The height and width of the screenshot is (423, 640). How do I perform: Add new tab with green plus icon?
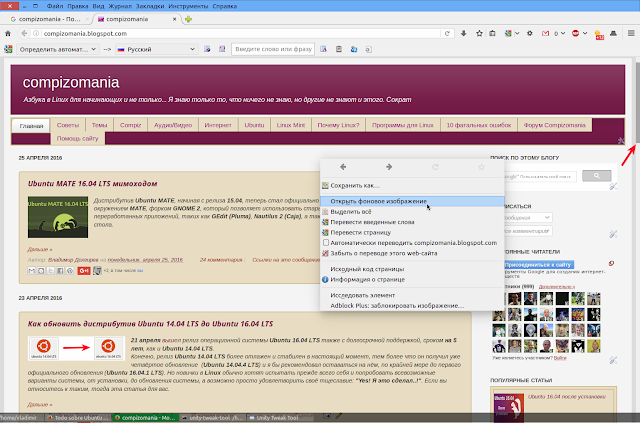[188, 19]
